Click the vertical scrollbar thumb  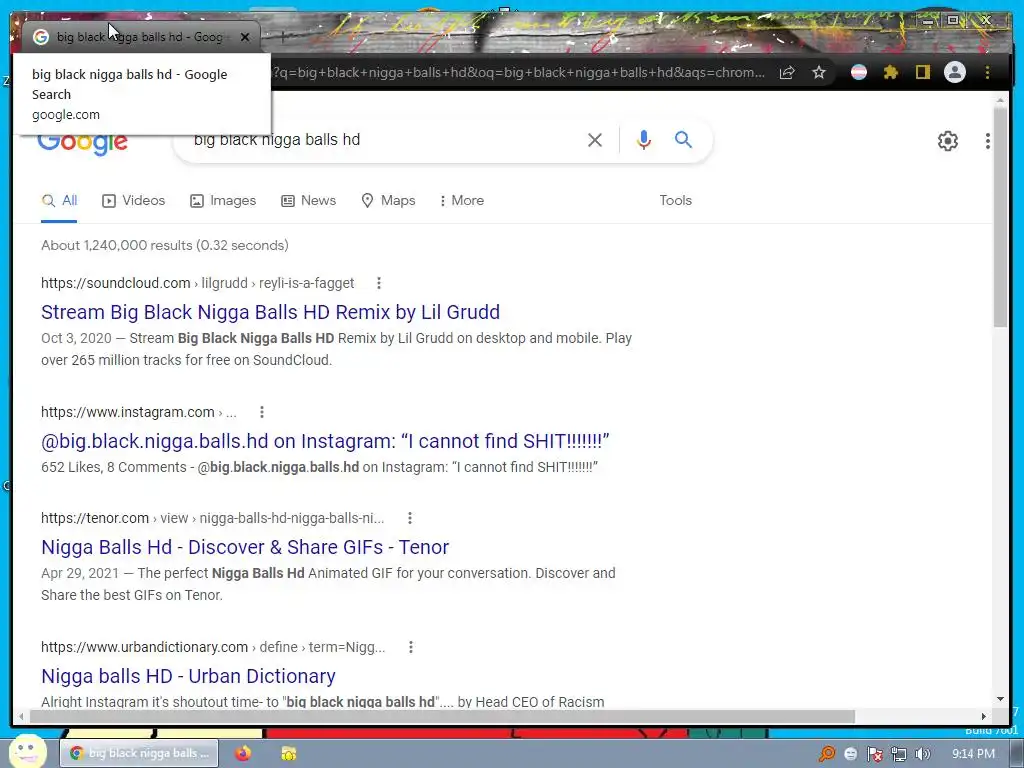pyautogui.click(x=1000, y=217)
